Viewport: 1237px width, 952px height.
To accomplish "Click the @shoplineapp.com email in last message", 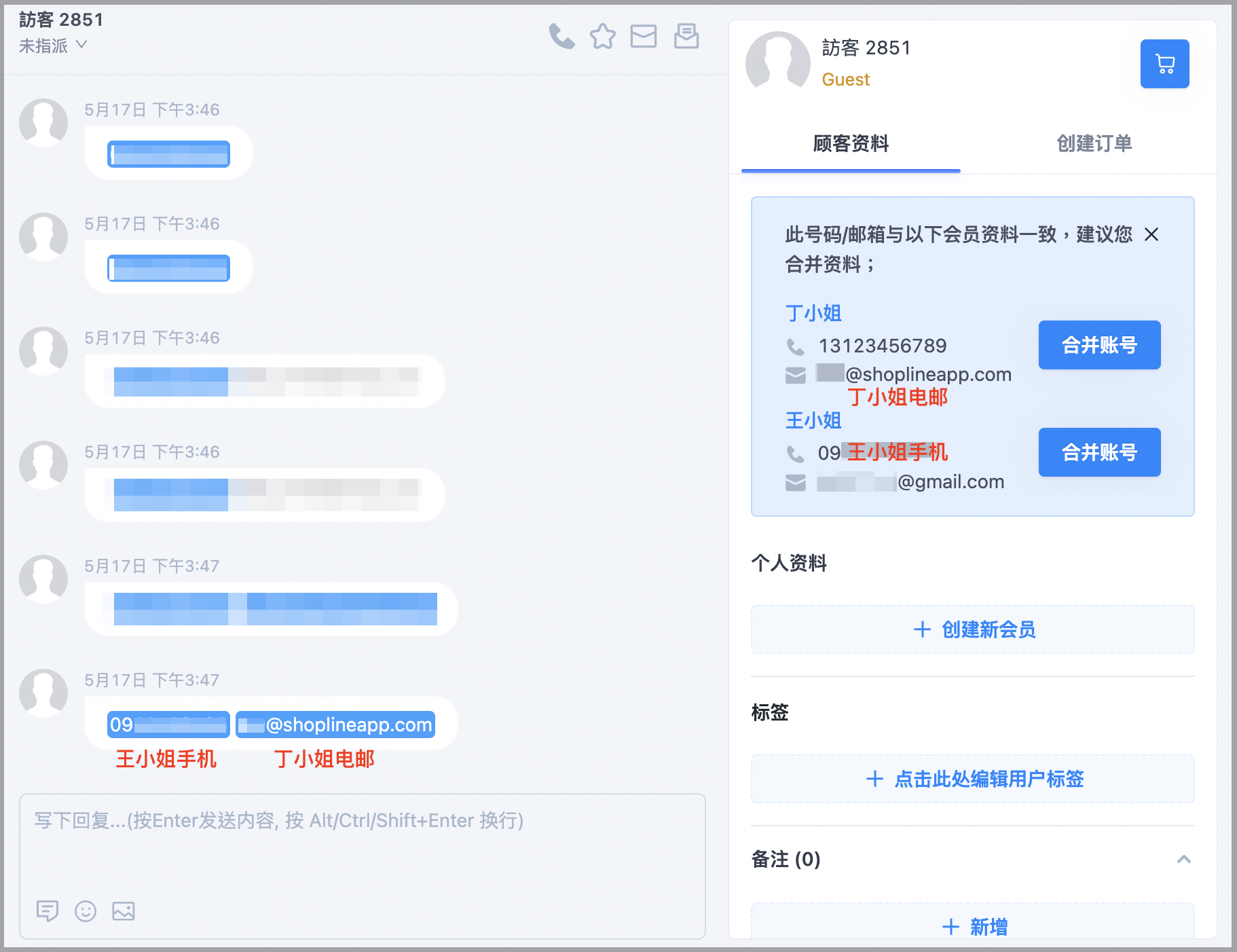I will click(335, 725).
